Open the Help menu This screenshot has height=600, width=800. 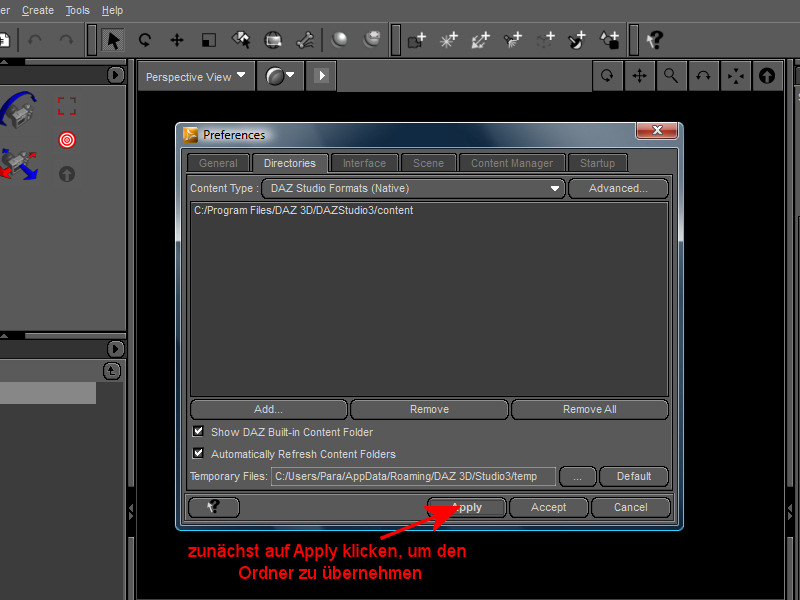(x=112, y=10)
